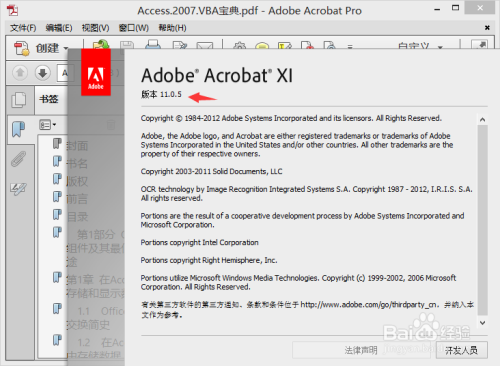Click the sticky note comment icon
This screenshot has width=500, height=366.
click(262, 45)
